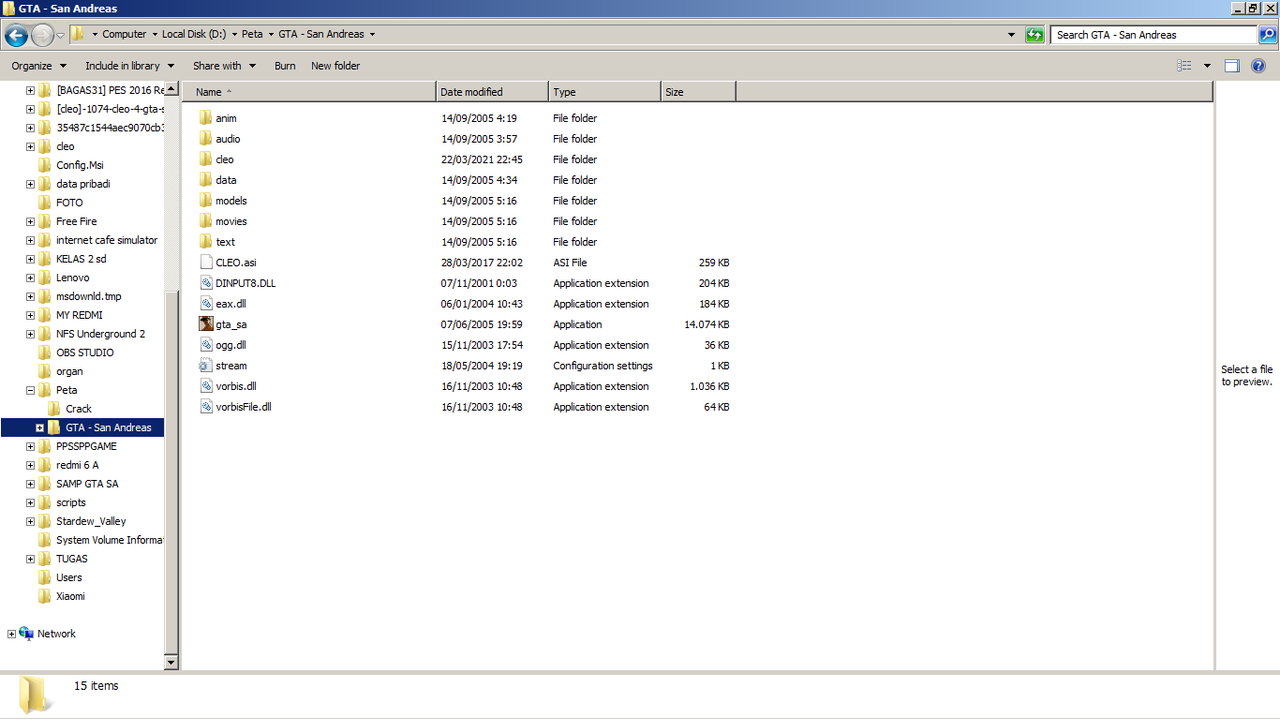Click Peta in the address breadcrumb
Screen dimensions: 1280x720
click(x=252, y=34)
